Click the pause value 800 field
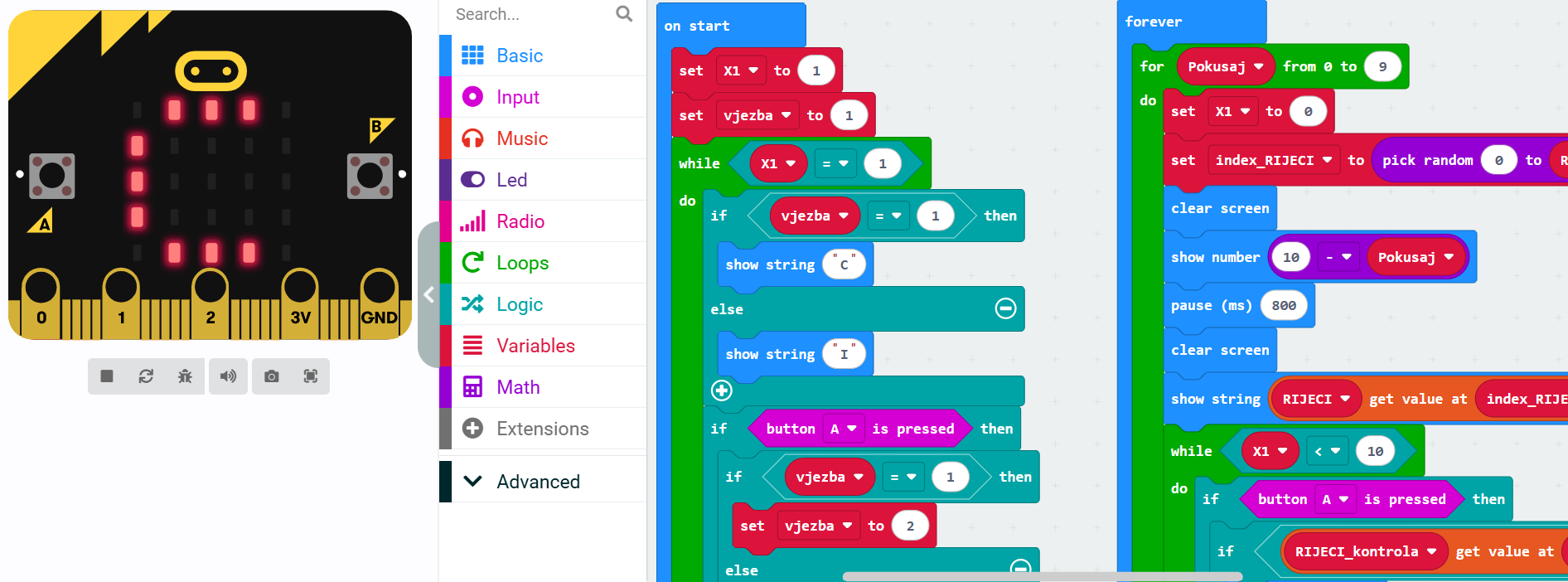1568x582 pixels. (x=1283, y=306)
